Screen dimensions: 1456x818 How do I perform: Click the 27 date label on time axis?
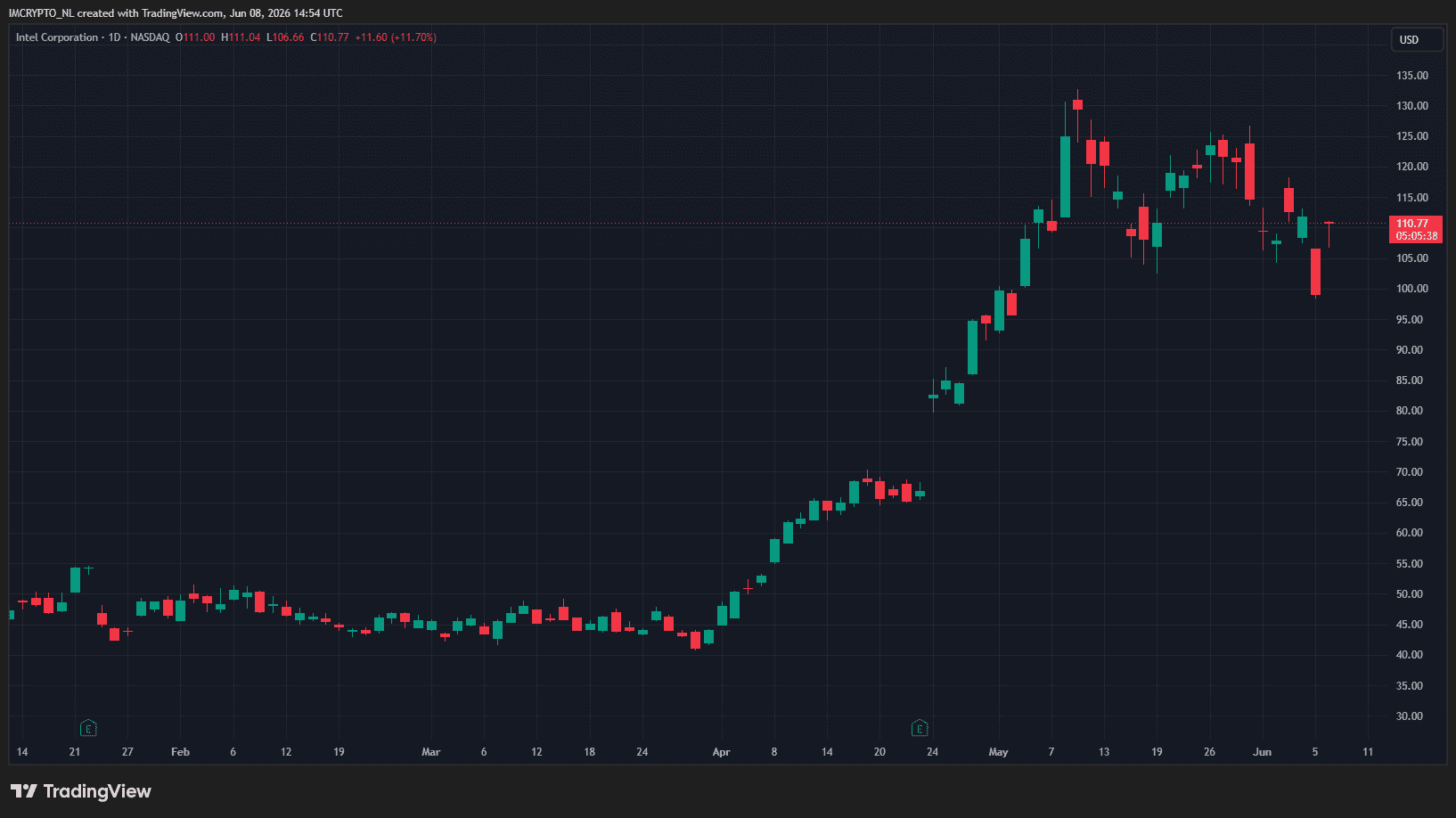pyautogui.click(x=127, y=752)
